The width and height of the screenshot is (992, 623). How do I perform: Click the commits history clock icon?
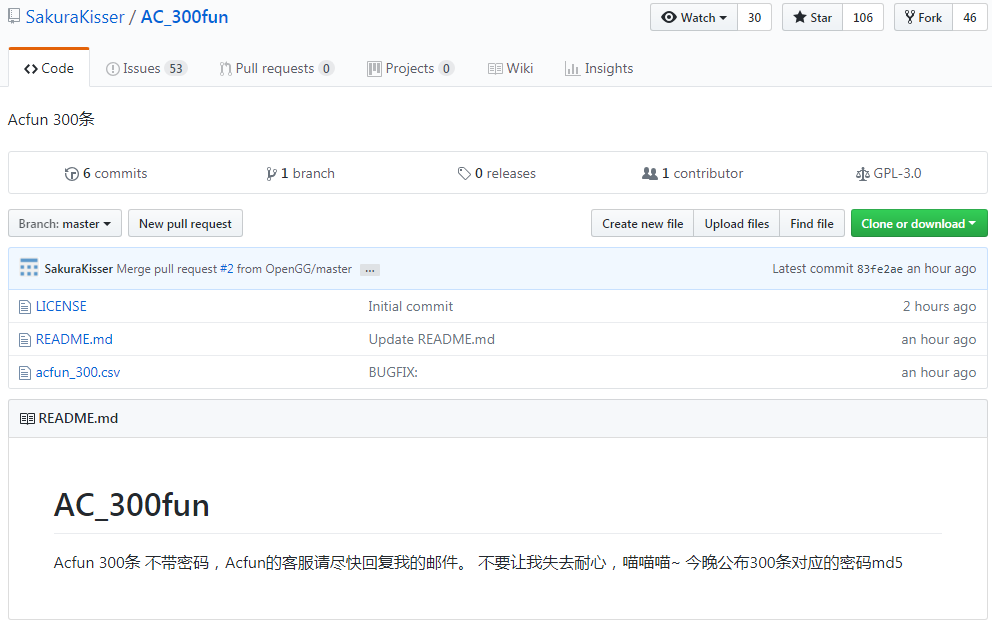tap(71, 174)
